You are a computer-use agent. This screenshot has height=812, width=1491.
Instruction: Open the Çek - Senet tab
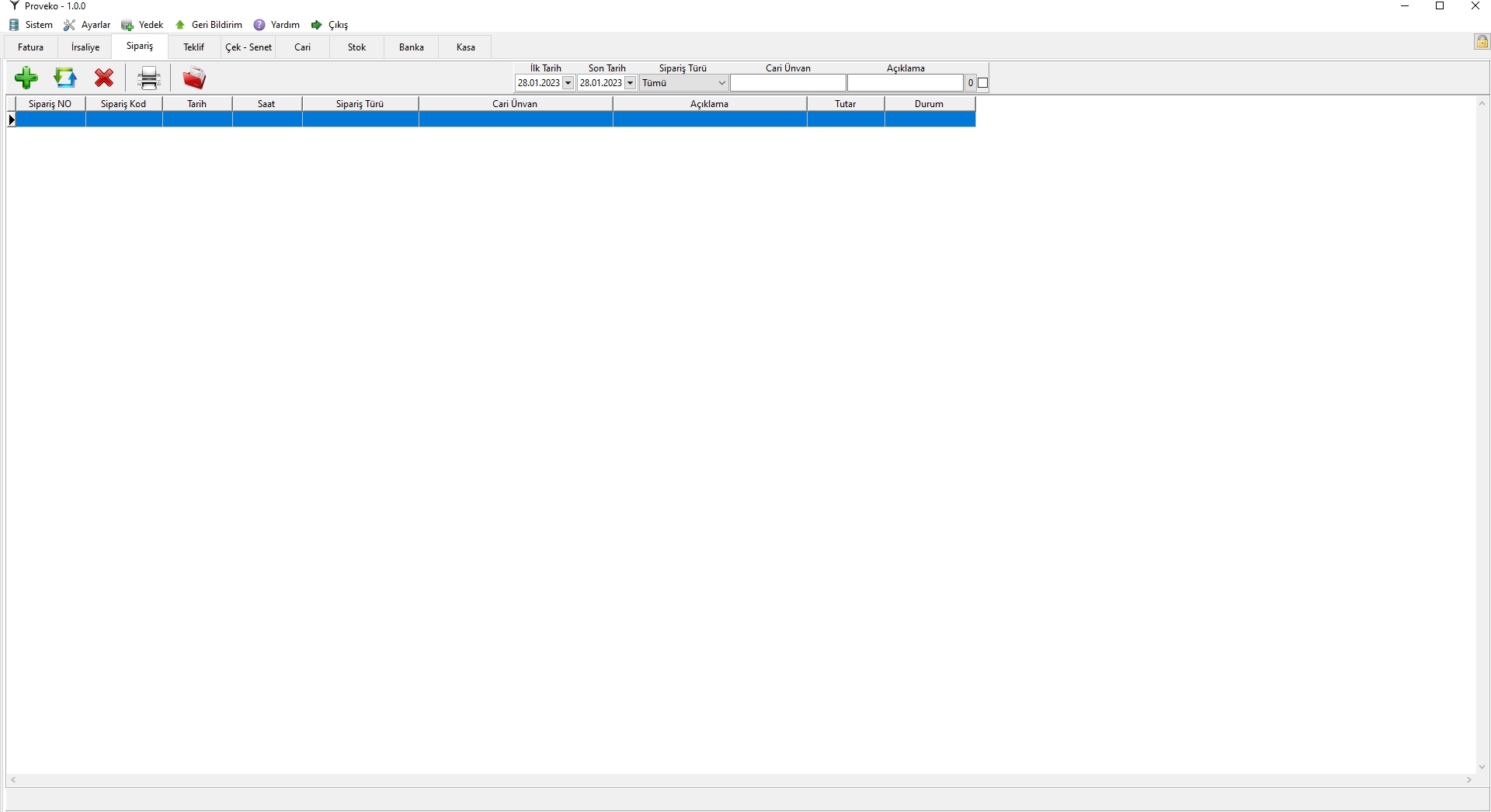(248, 47)
